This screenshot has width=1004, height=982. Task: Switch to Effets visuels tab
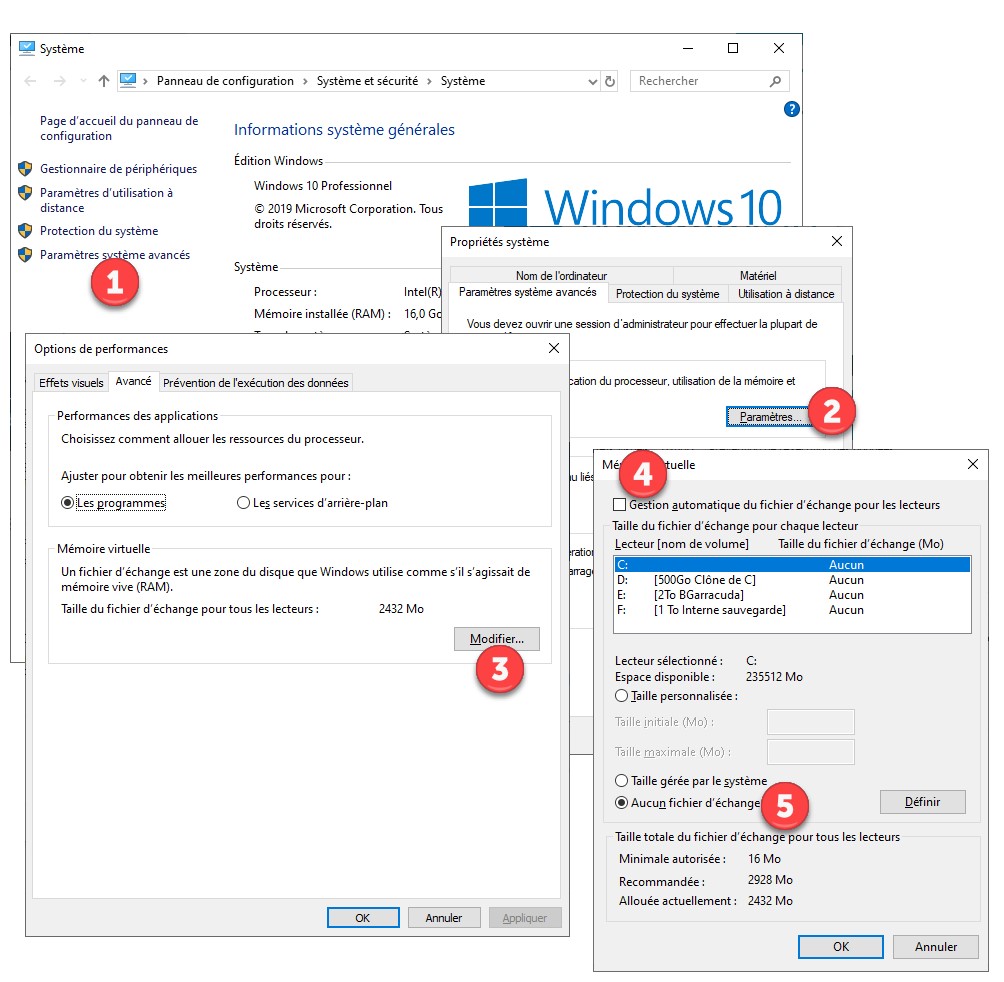click(71, 383)
